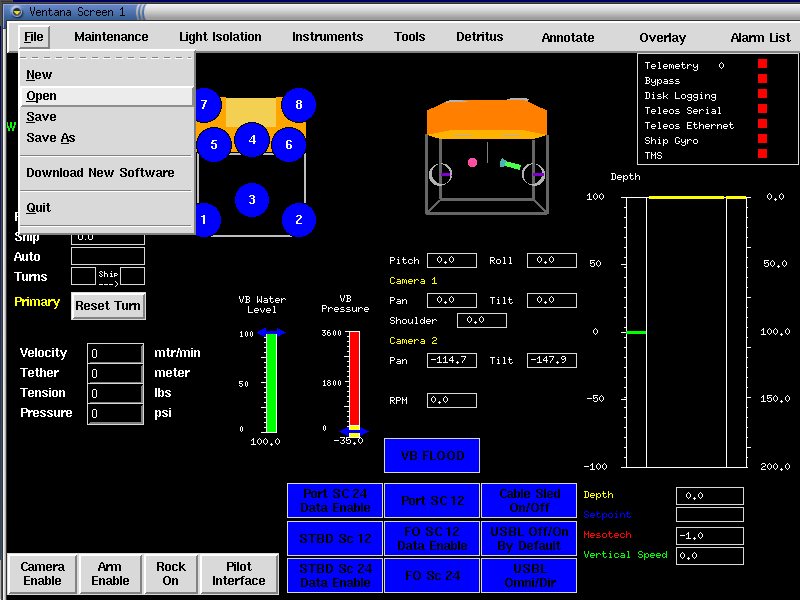800x600 pixels.
Task: Open the Instruments menu
Action: (x=328, y=37)
